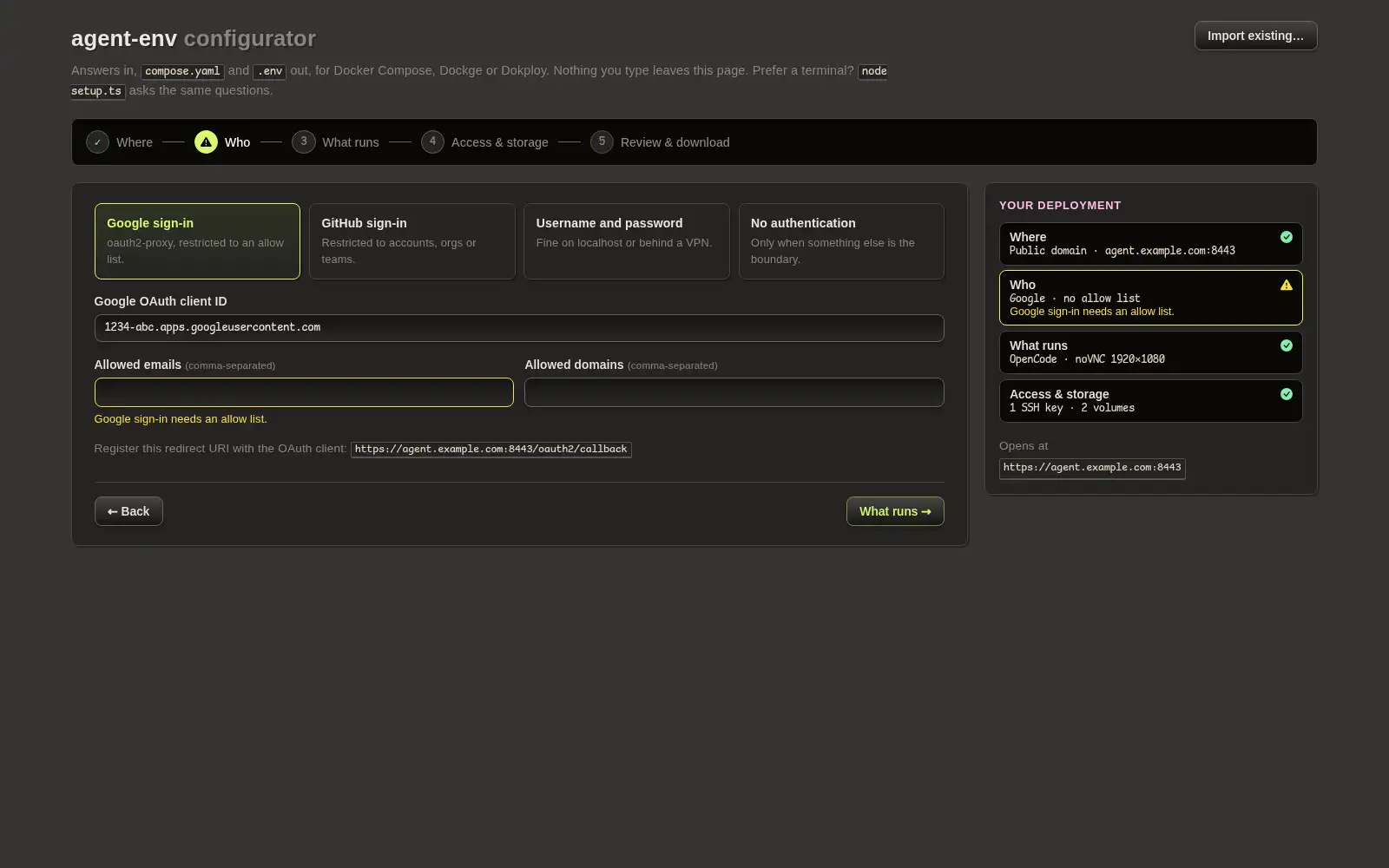Click the warning icon on the Who step

[206, 142]
